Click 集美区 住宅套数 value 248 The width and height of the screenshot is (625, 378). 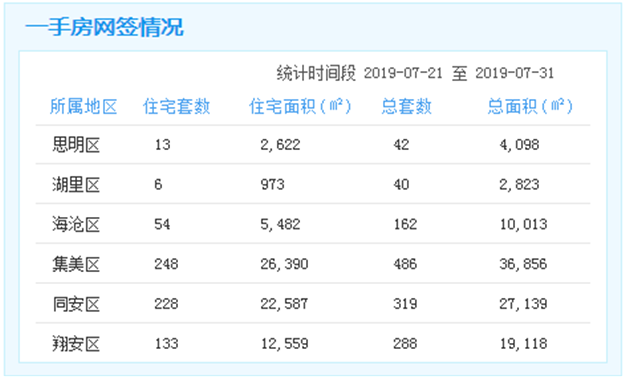(x=166, y=264)
